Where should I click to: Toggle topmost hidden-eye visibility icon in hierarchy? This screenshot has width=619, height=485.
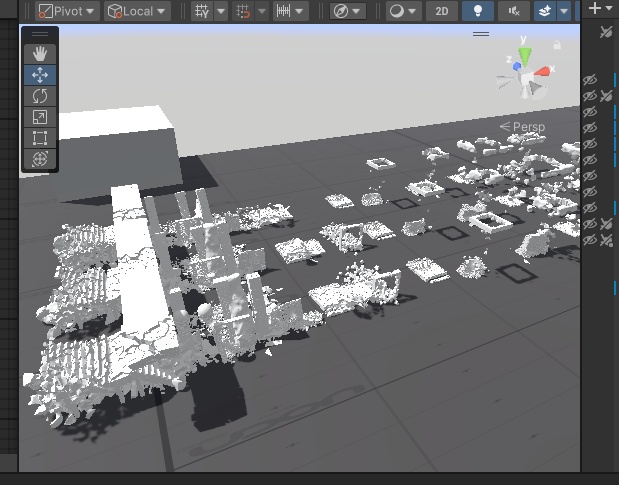pos(590,80)
